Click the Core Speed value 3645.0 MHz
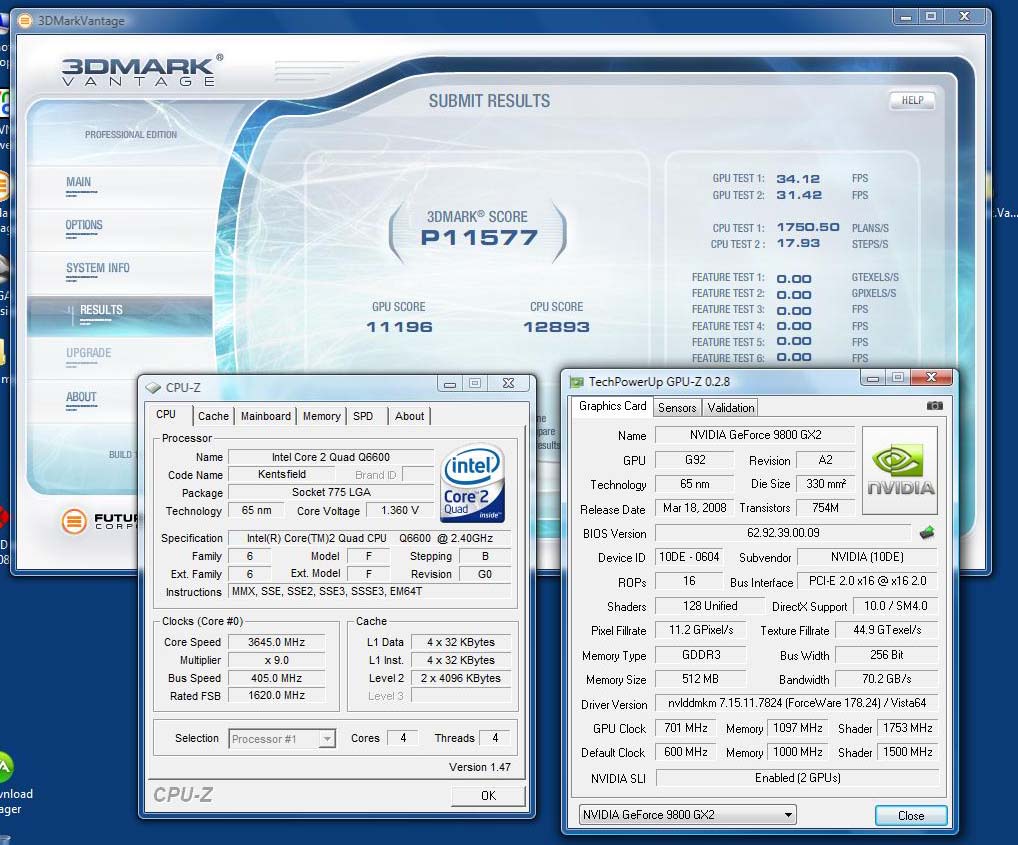The width and height of the screenshot is (1018, 845). click(x=276, y=642)
